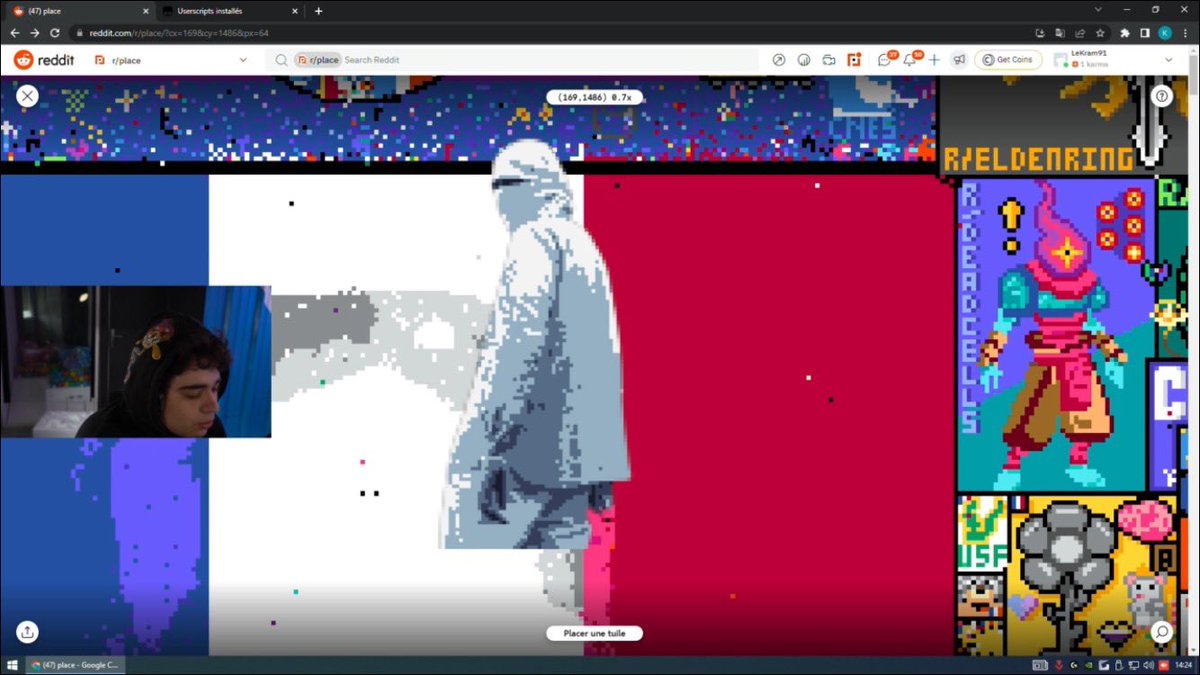Click the Placer une tuile button
Screen dimensions: 1200x675
coord(594,633)
